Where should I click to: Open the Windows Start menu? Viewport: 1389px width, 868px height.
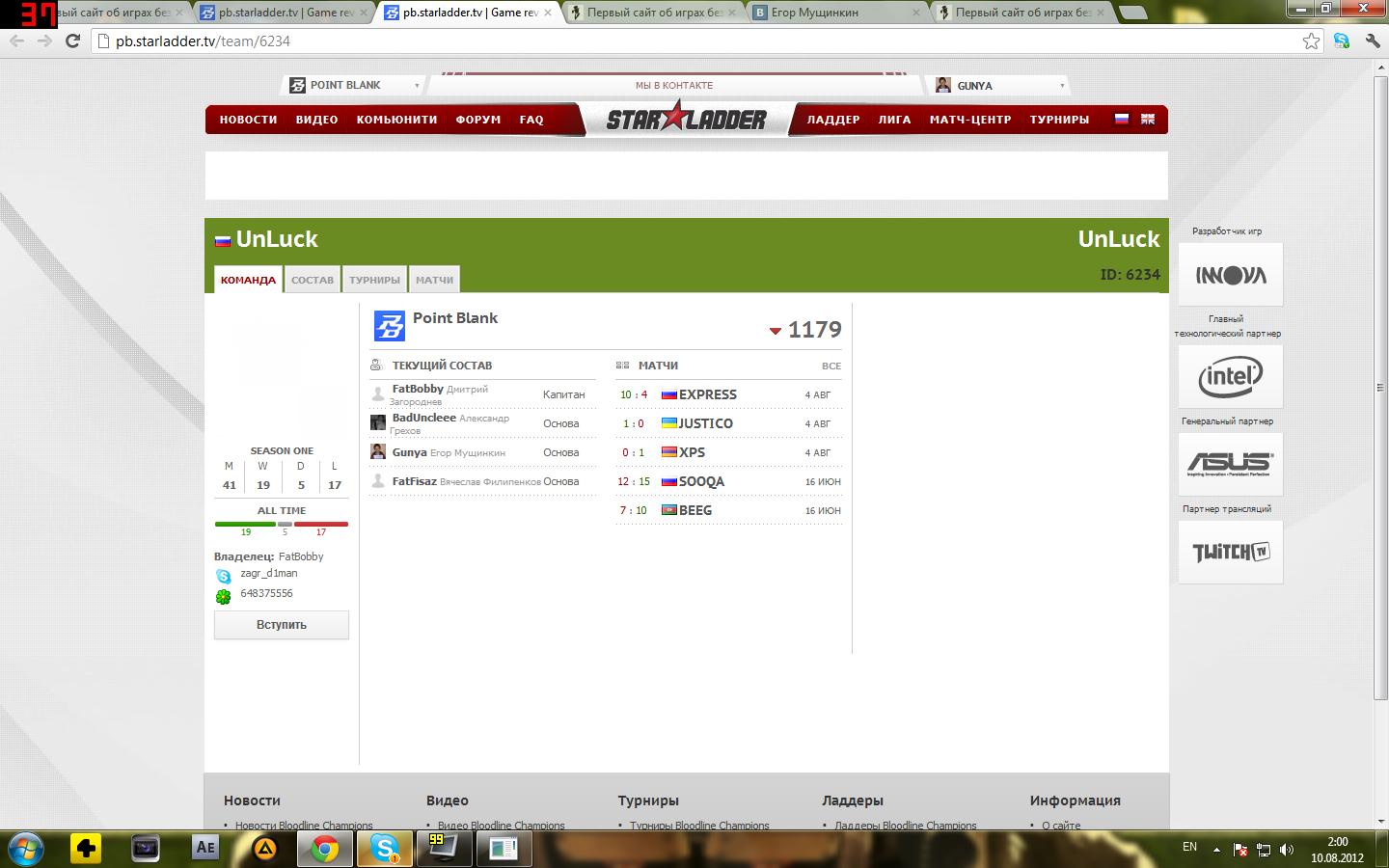26,849
